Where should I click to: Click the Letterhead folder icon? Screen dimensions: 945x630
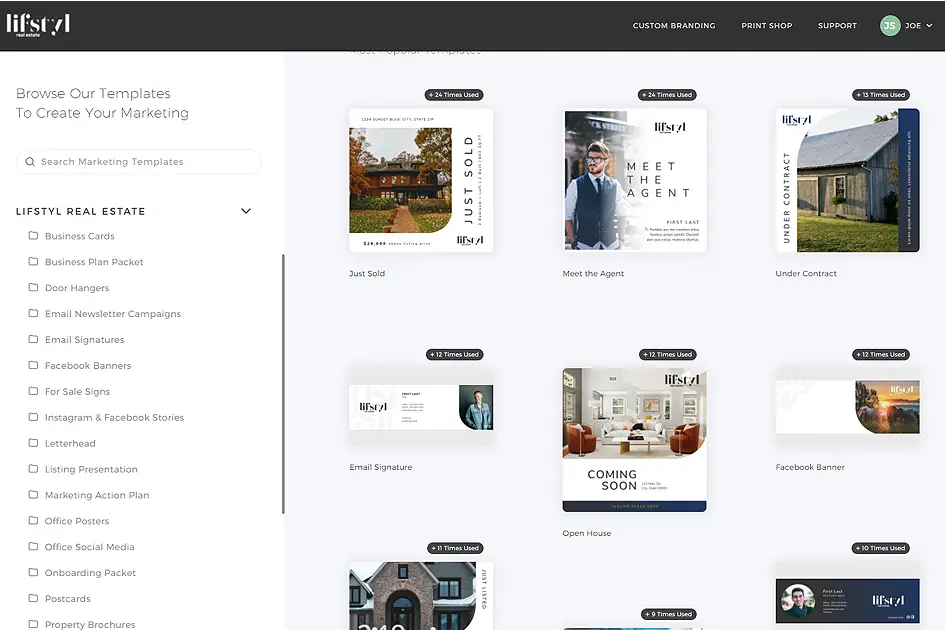point(33,443)
